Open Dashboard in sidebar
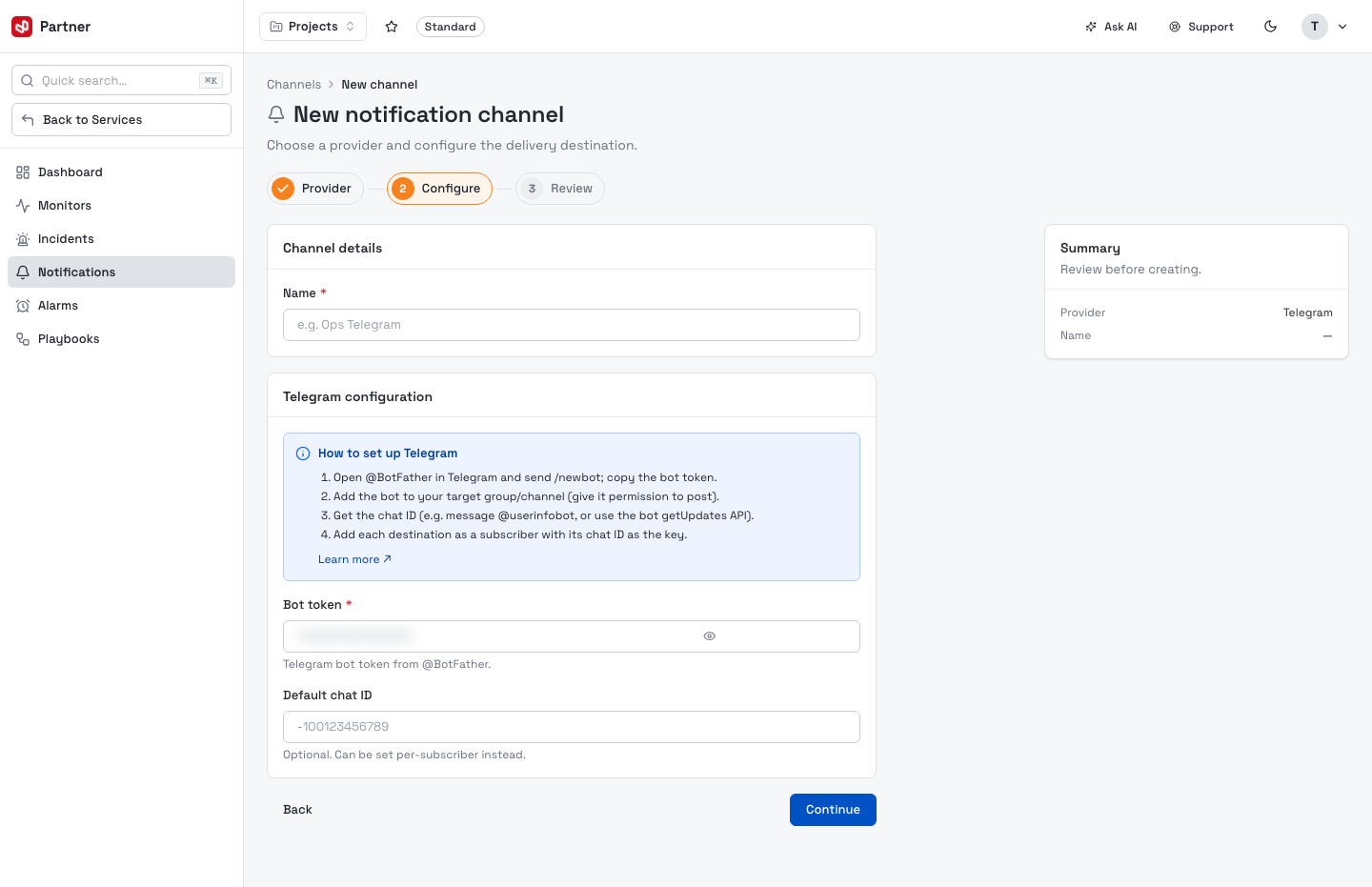The width and height of the screenshot is (1372, 887). click(x=121, y=172)
